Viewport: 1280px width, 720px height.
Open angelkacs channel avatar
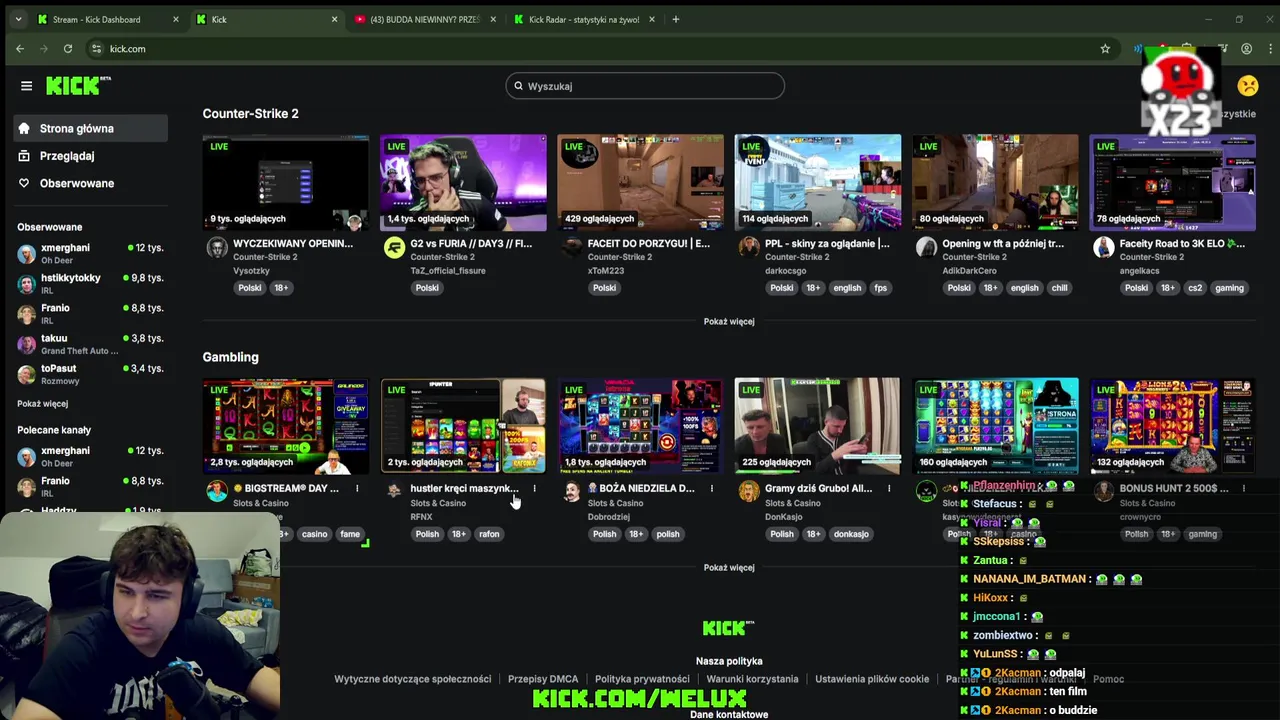1103,247
